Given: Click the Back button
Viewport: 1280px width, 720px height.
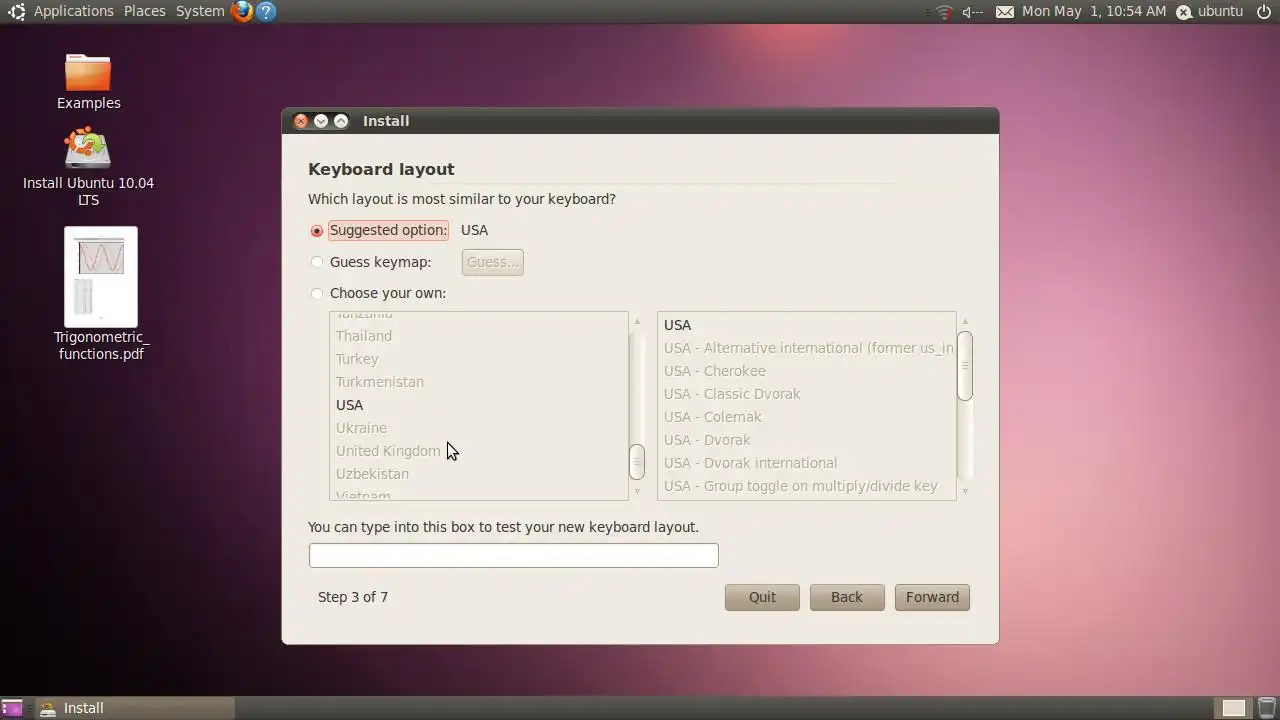Looking at the screenshot, I should [846, 597].
